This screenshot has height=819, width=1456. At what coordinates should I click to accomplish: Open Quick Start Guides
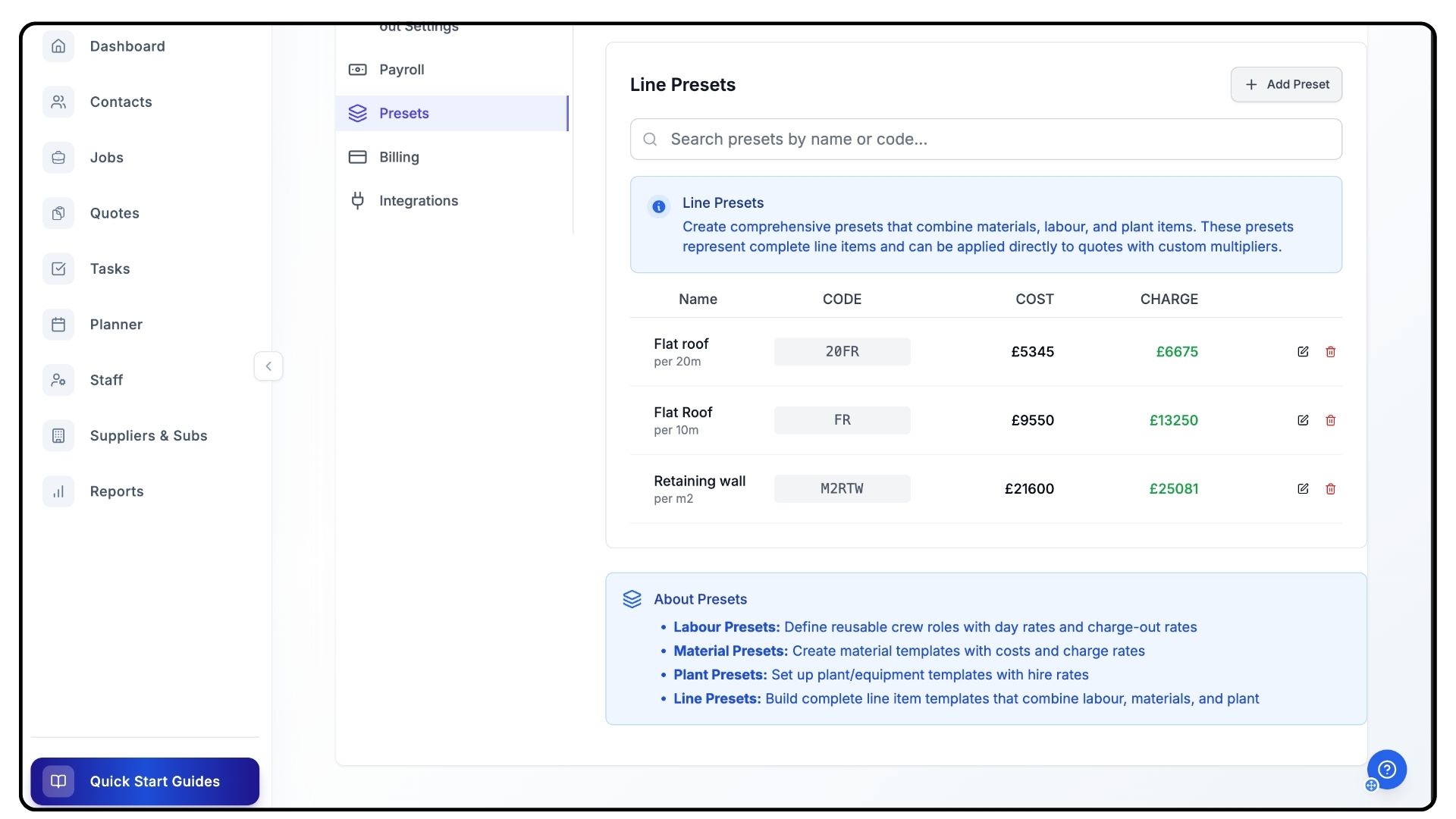coord(145,781)
